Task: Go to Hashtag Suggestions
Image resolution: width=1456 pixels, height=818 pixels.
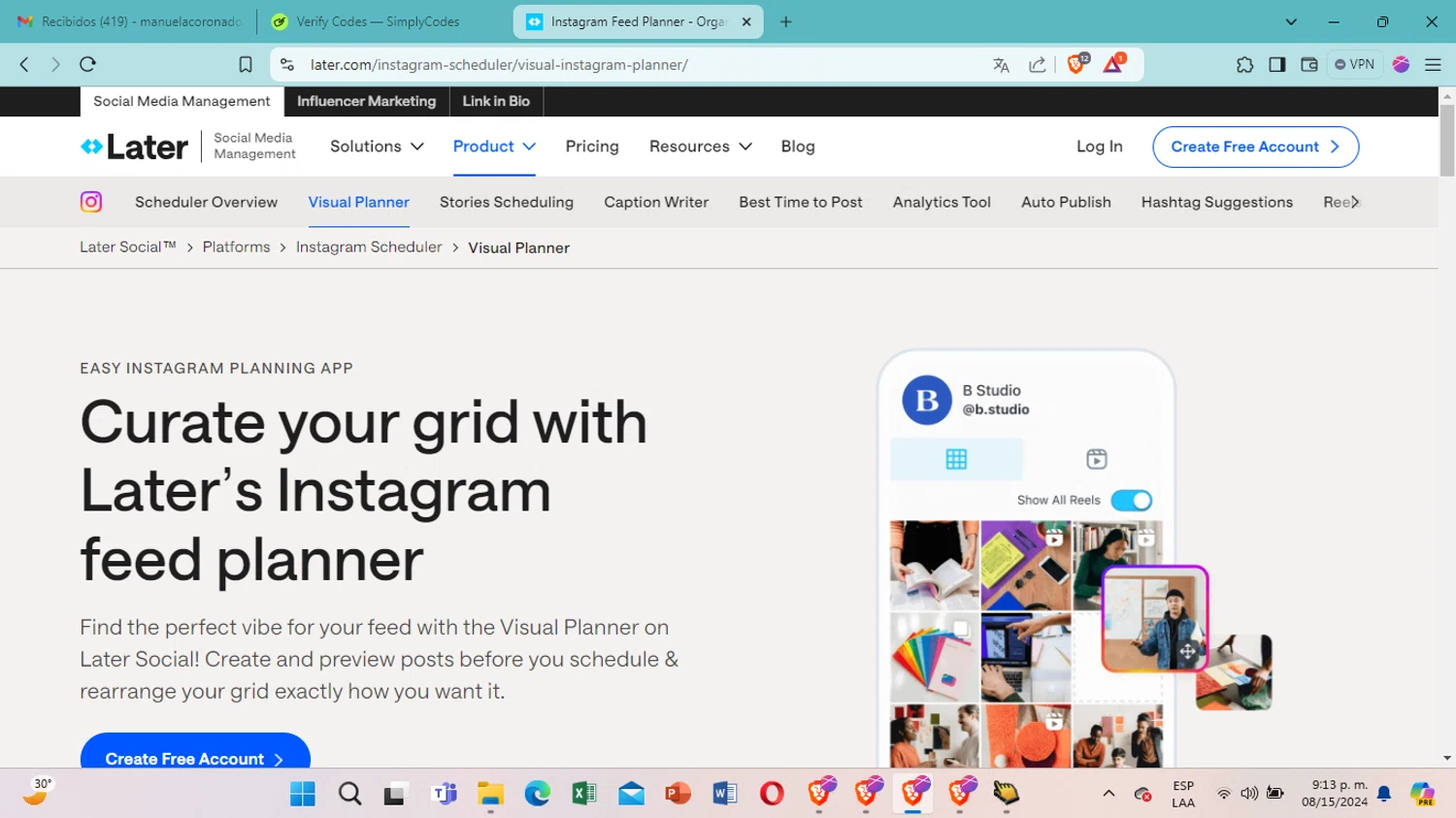Action: pos(1217,202)
